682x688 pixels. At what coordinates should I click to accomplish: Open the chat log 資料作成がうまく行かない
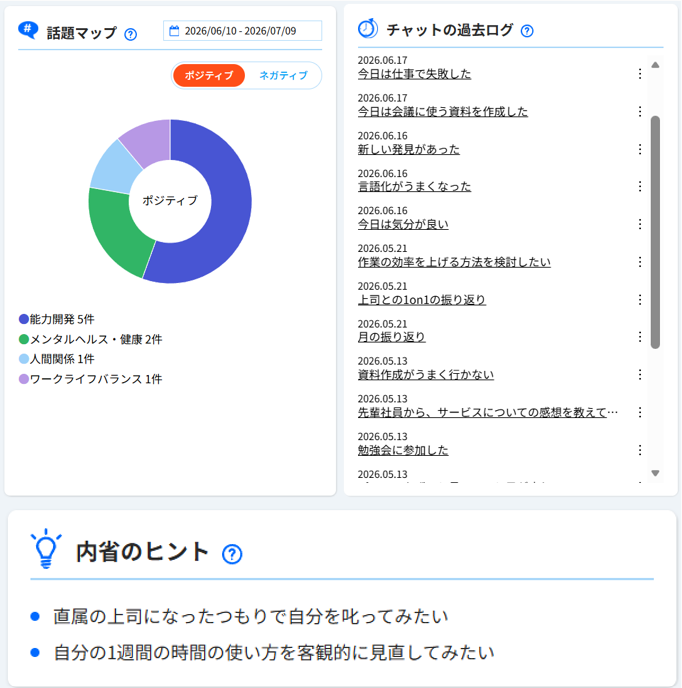tap(426, 375)
